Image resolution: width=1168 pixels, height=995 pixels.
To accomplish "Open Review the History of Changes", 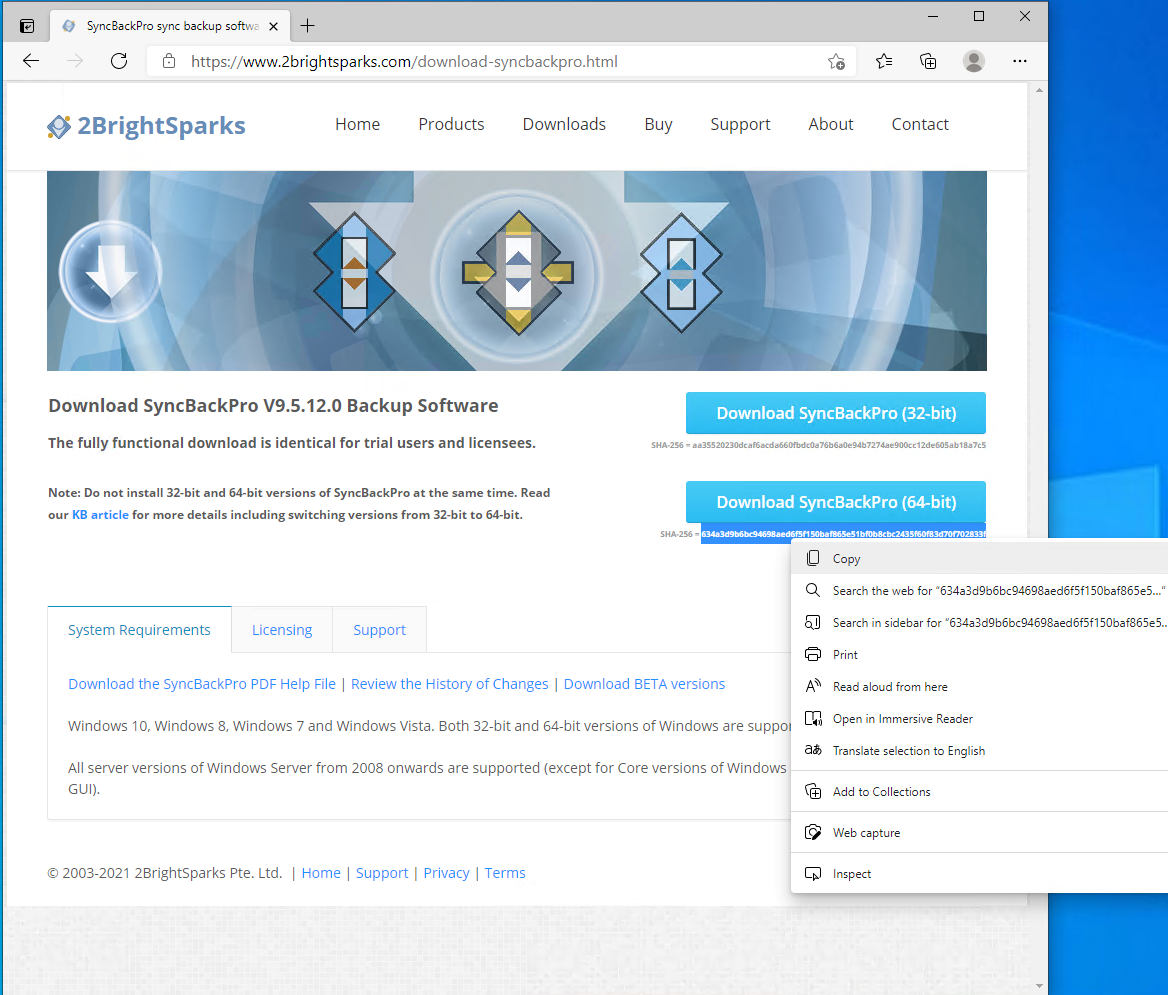I will click(449, 684).
